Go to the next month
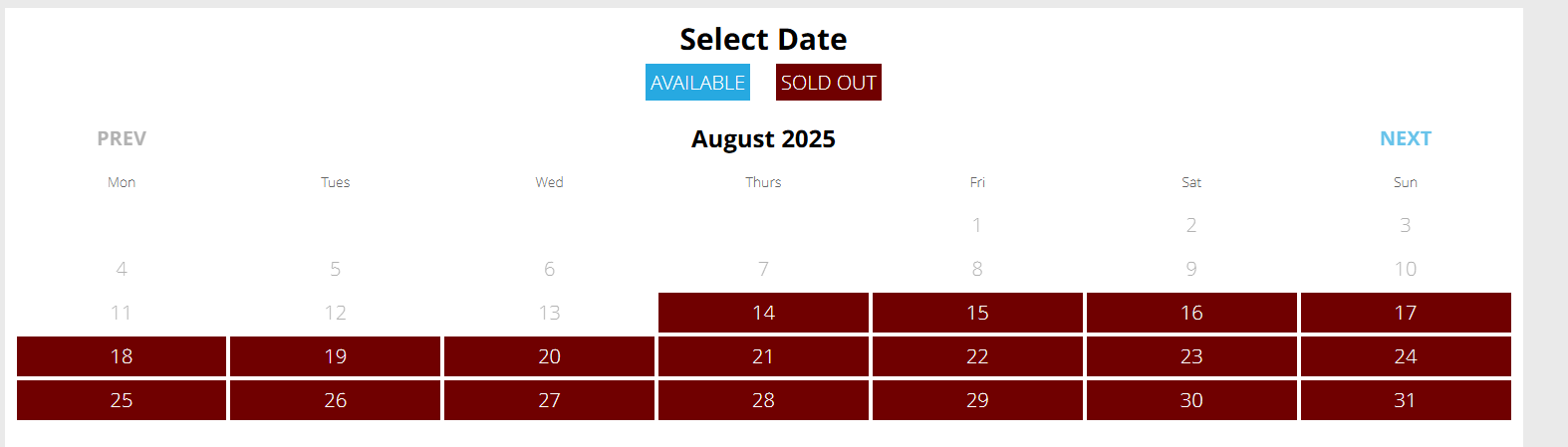1568x447 pixels. (x=1405, y=139)
